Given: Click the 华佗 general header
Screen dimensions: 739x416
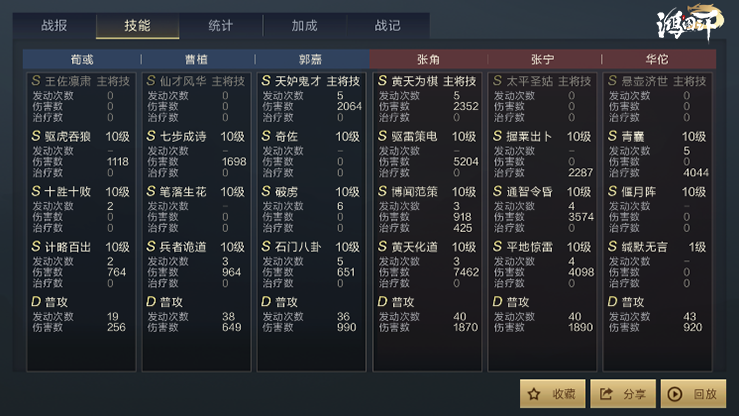Looking at the screenshot, I should tap(657, 59).
